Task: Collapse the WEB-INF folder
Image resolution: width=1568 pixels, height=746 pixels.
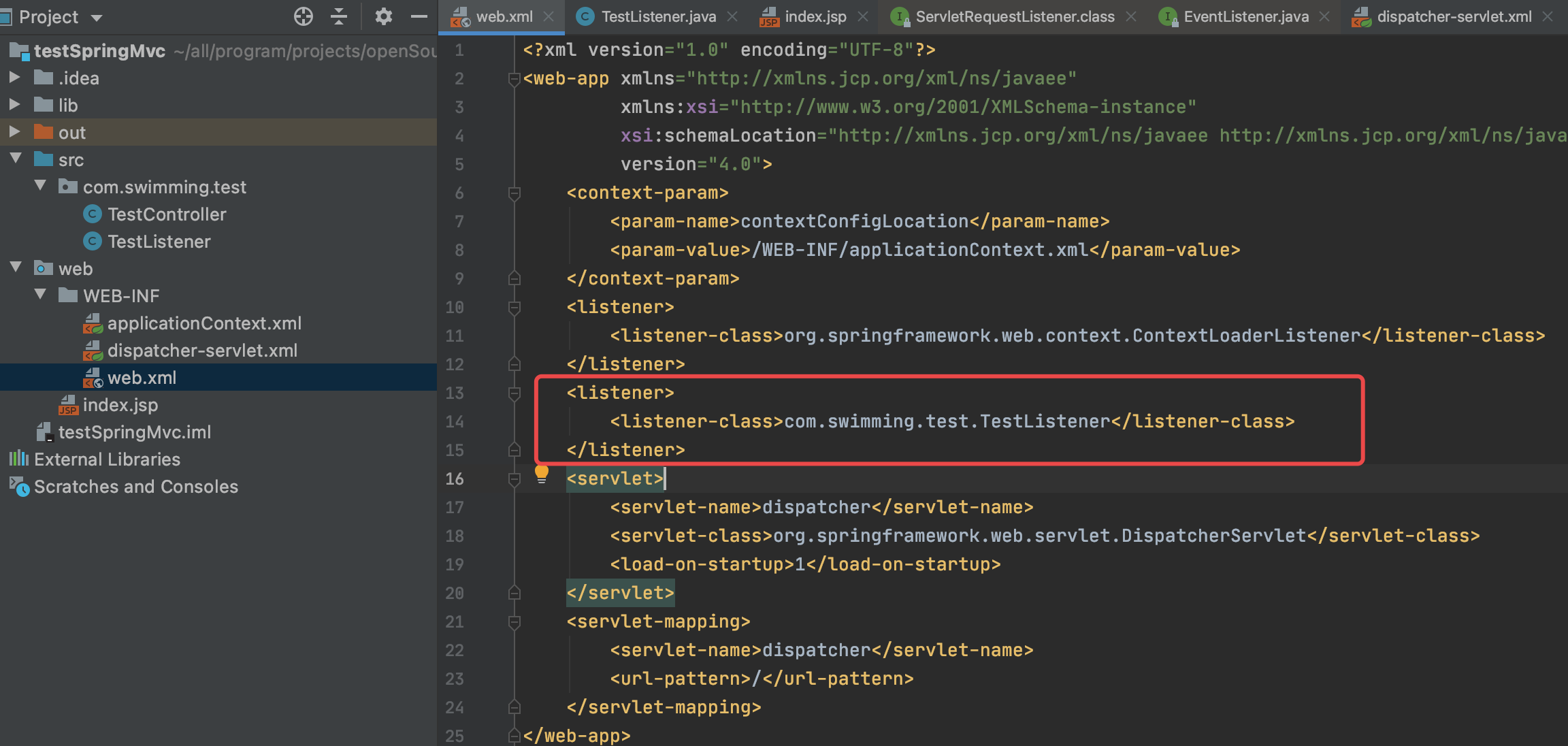Action: 40,295
